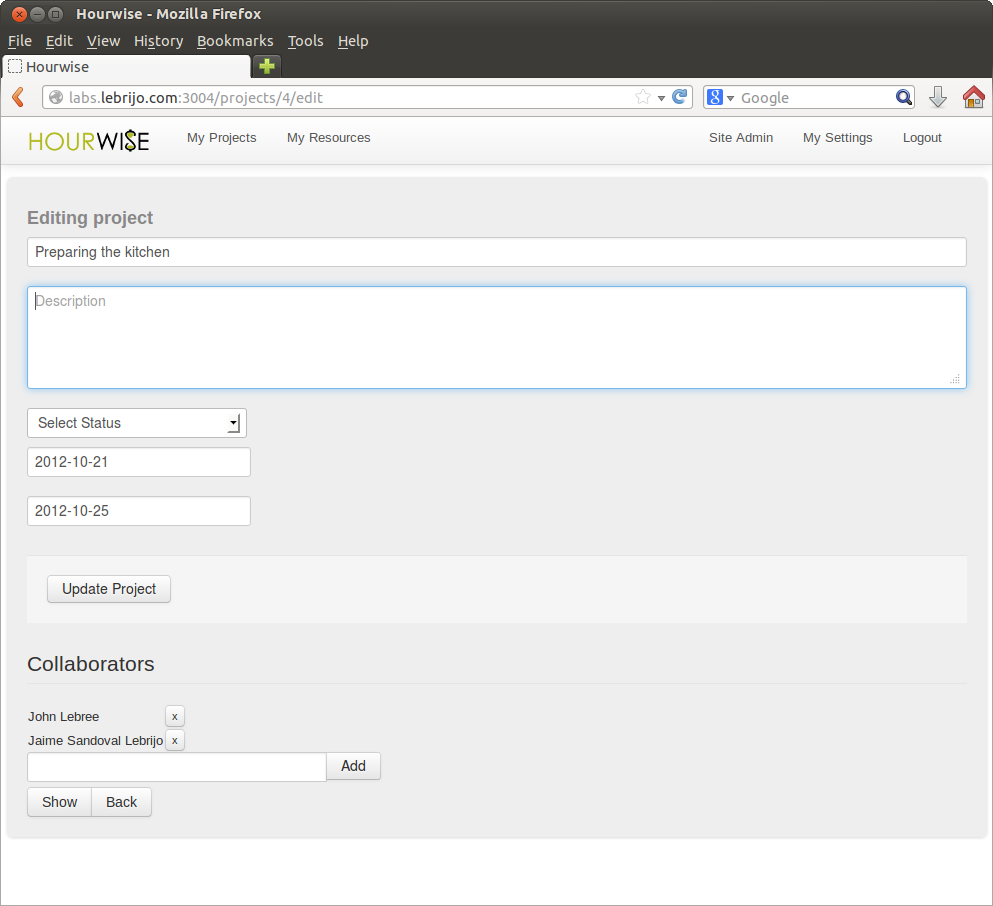Viewport: 993px width, 906px height.
Task: Click the Update Project button
Action: pyautogui.click(x=109, y=589)
